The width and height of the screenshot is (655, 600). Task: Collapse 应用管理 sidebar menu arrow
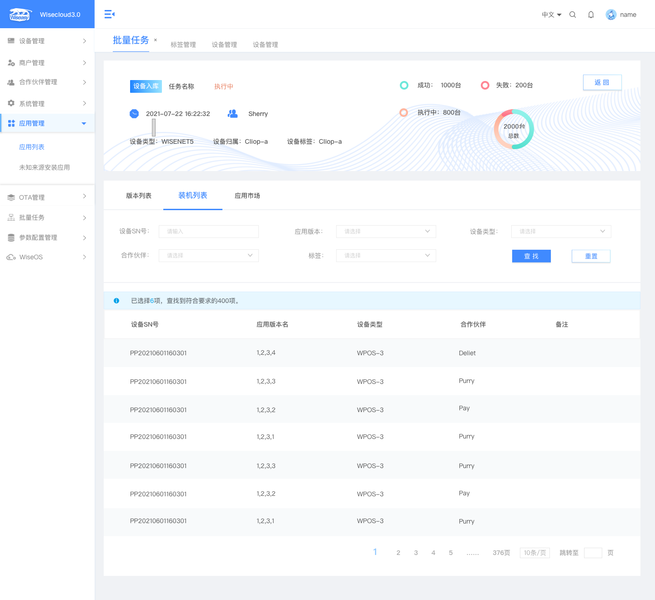(x=84, y=123)
